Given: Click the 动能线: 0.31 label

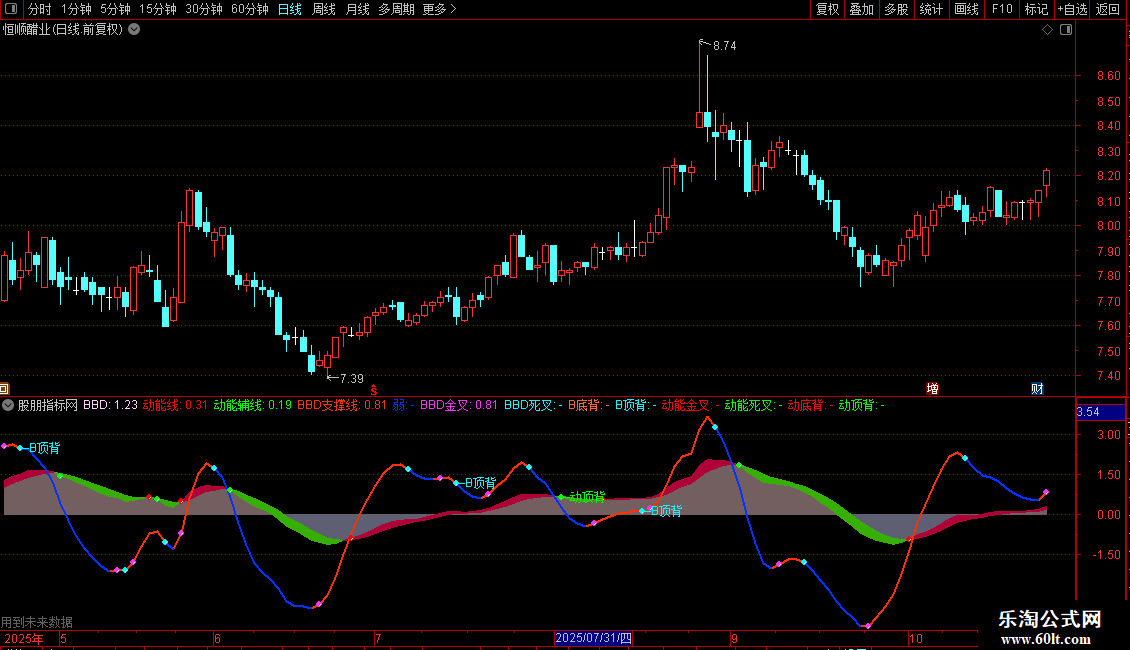Looking at the screenshot, I should (x=175, y=405).
